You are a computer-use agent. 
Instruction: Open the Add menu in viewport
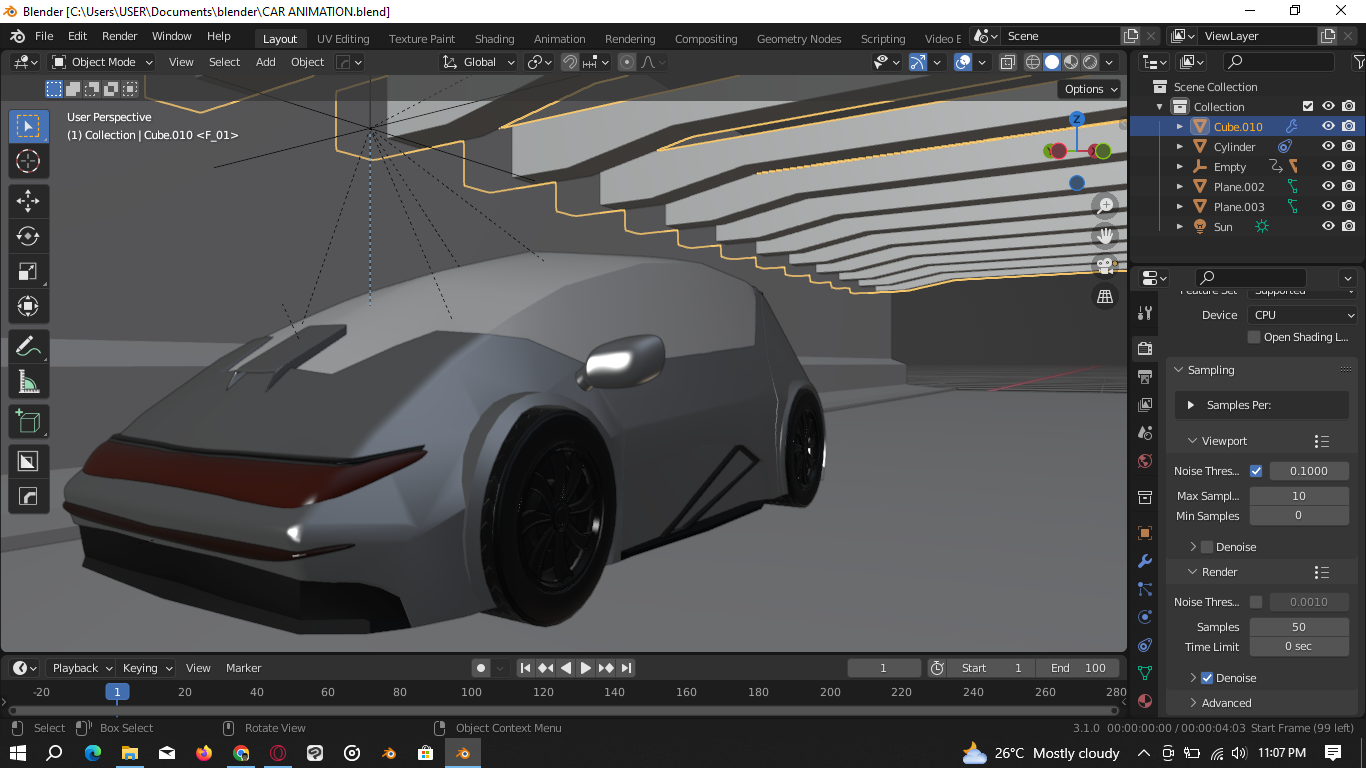(265, 62)
